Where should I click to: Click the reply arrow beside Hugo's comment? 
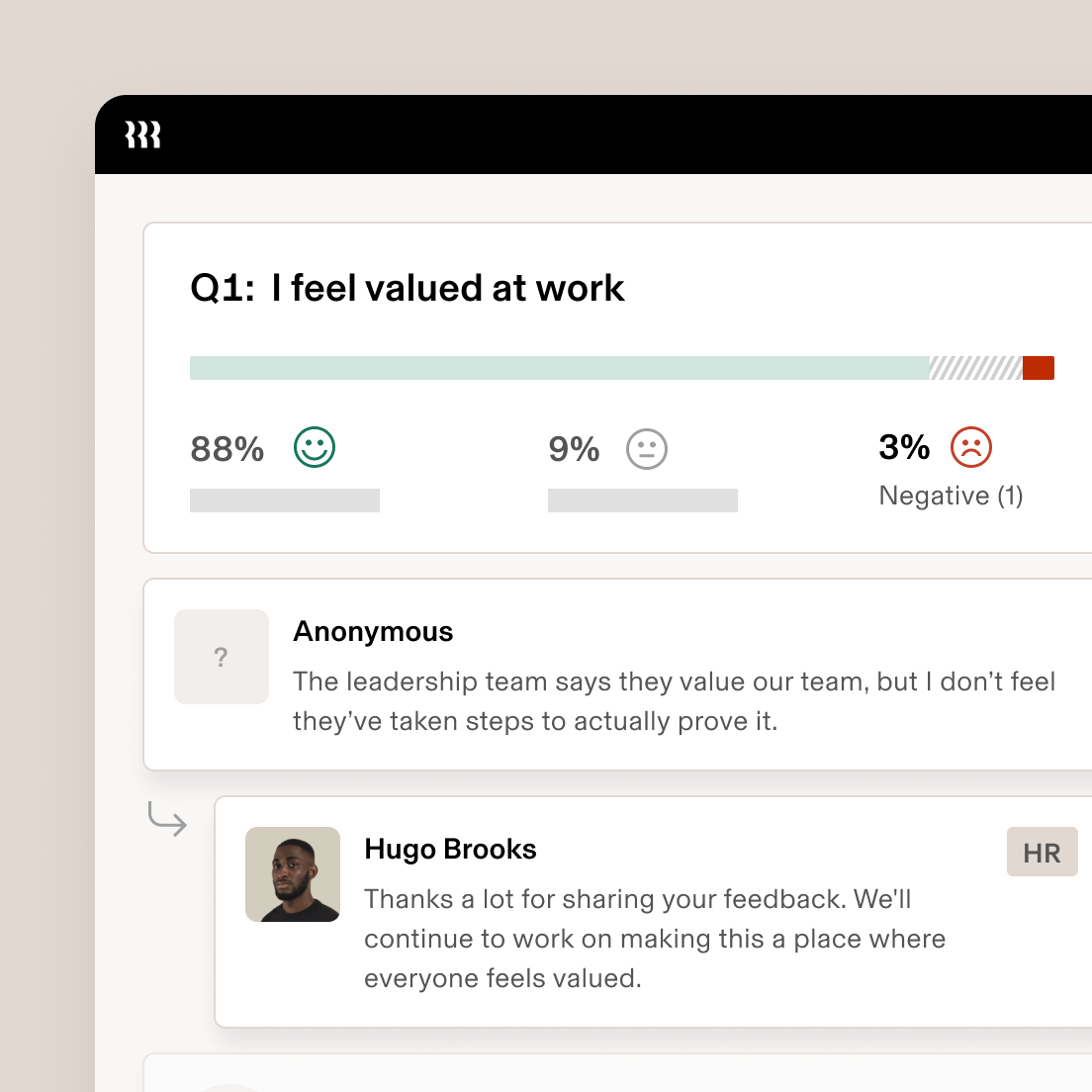tap(167, 820)
